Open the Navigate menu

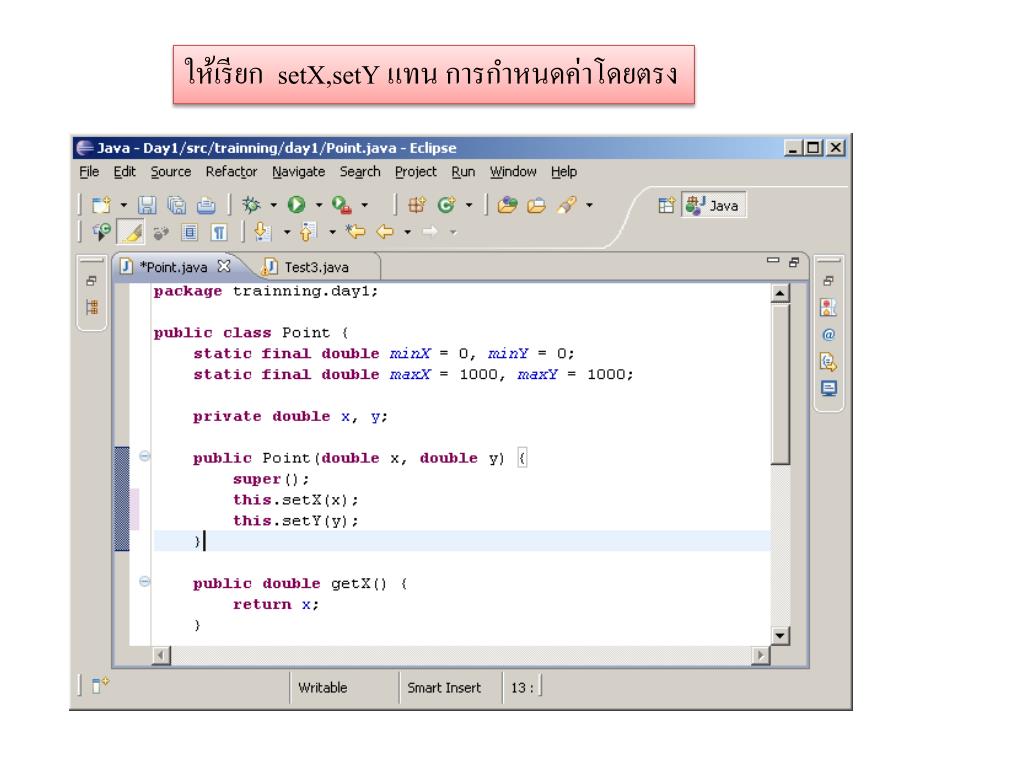(298, 172)
